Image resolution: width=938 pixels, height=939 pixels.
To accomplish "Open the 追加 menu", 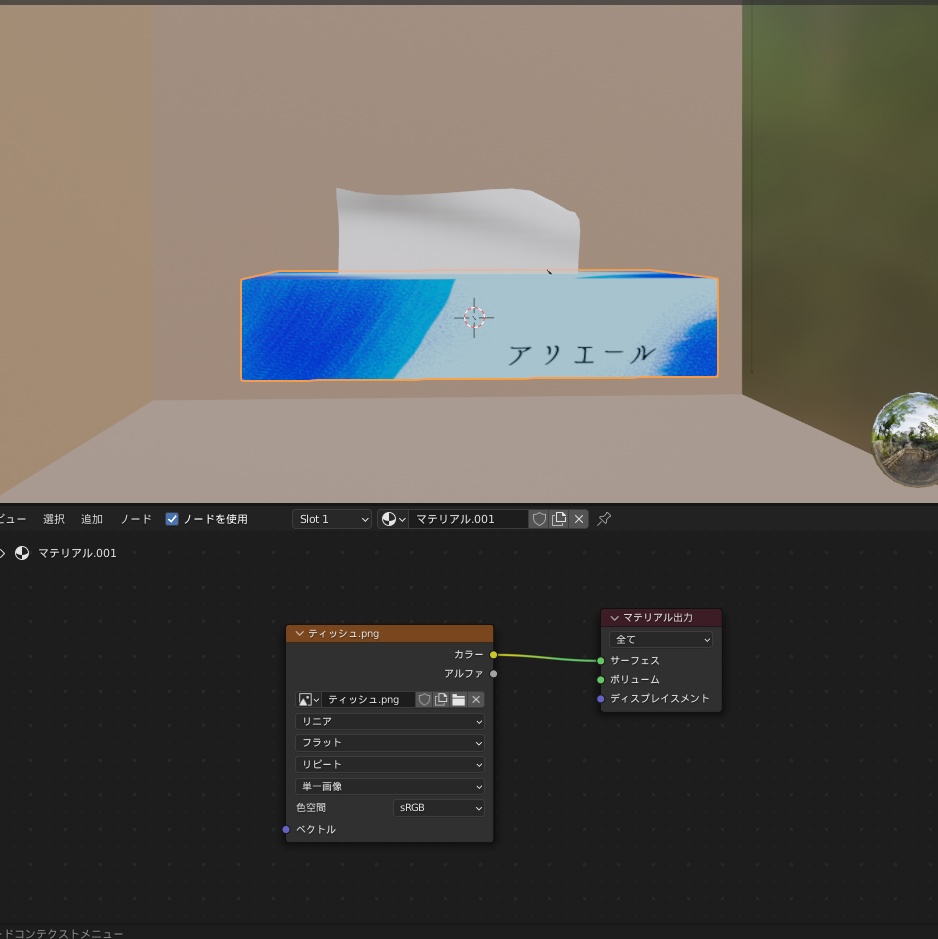I will tap(92, 519).
